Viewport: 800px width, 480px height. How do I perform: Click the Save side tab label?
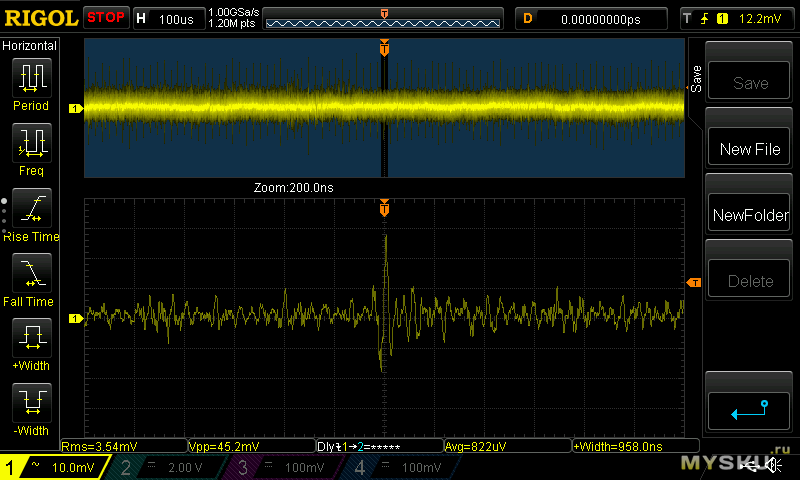[x=696, y=79]
